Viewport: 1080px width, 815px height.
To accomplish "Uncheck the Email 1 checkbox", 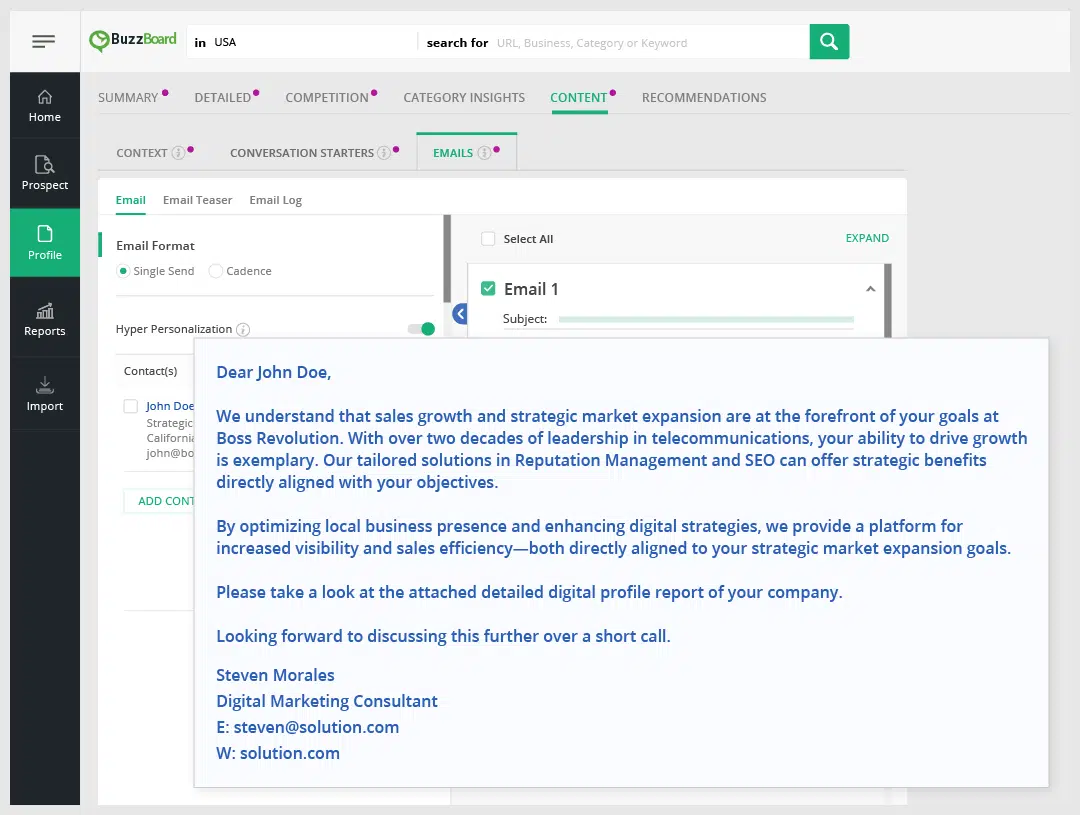I will pos(488,289).
